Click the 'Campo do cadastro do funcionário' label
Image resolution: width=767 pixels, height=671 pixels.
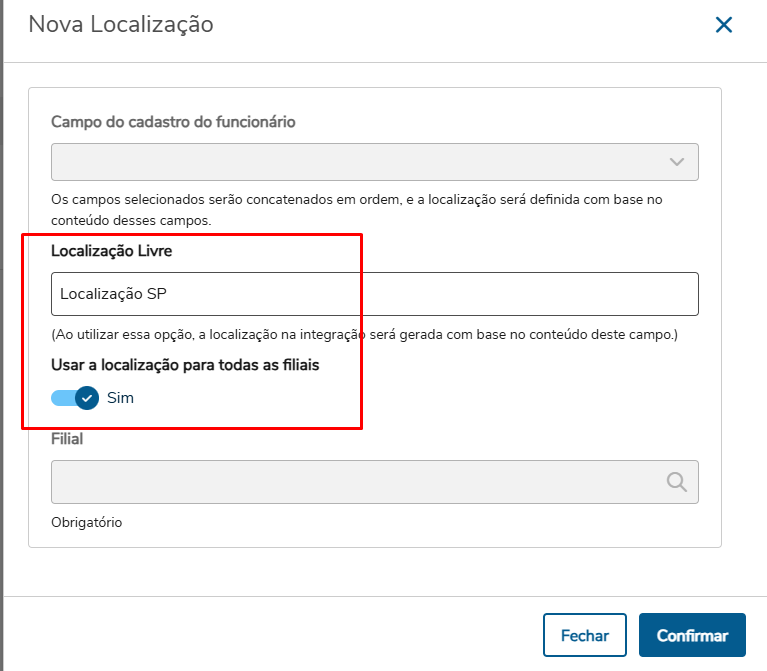tap(173, 122)
